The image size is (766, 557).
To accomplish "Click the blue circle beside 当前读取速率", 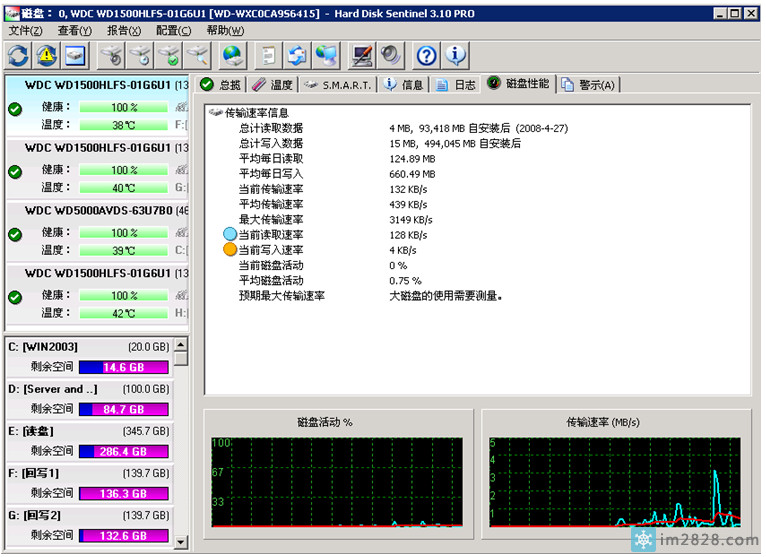I will [x=230, y=235].
